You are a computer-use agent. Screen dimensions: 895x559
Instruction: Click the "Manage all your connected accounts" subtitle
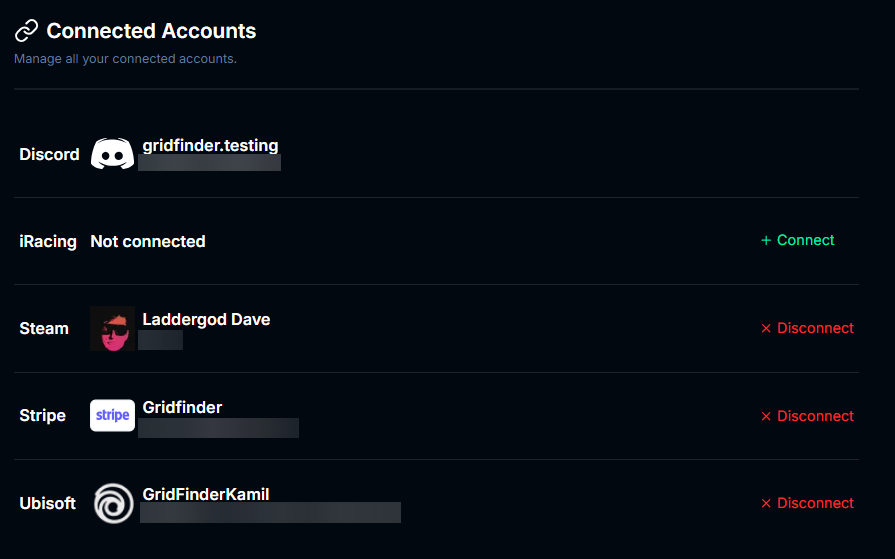coord(125,59)
